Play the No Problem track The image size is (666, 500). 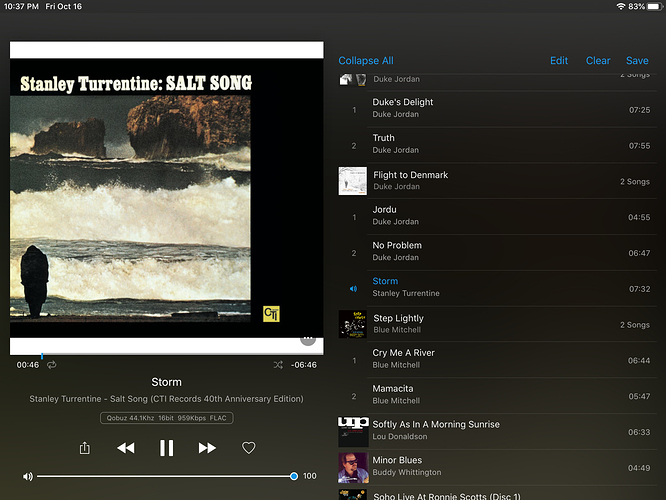pos(497,252)
